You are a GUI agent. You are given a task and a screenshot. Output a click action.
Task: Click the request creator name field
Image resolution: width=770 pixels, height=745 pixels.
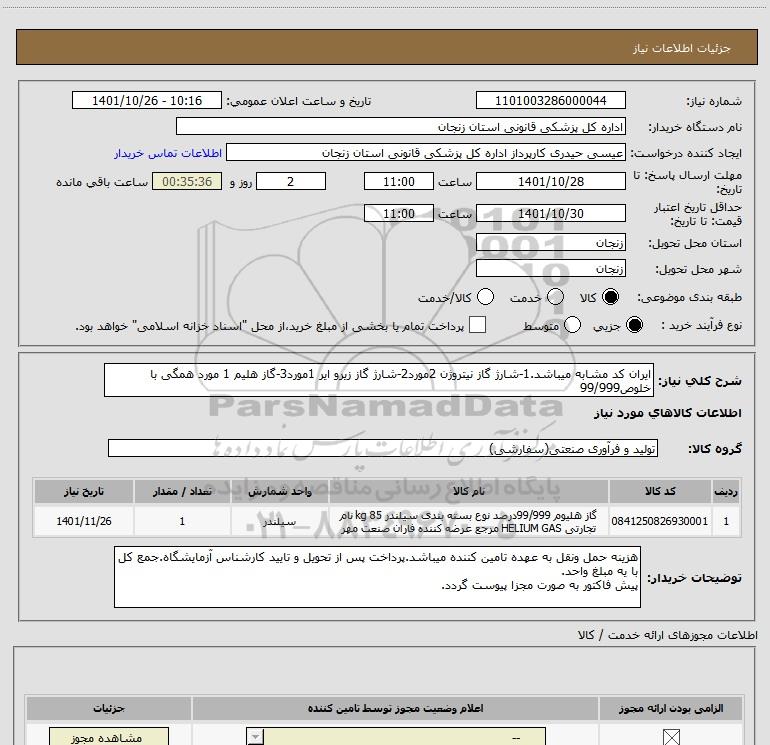pyautogui.click(x=426, y=153)
